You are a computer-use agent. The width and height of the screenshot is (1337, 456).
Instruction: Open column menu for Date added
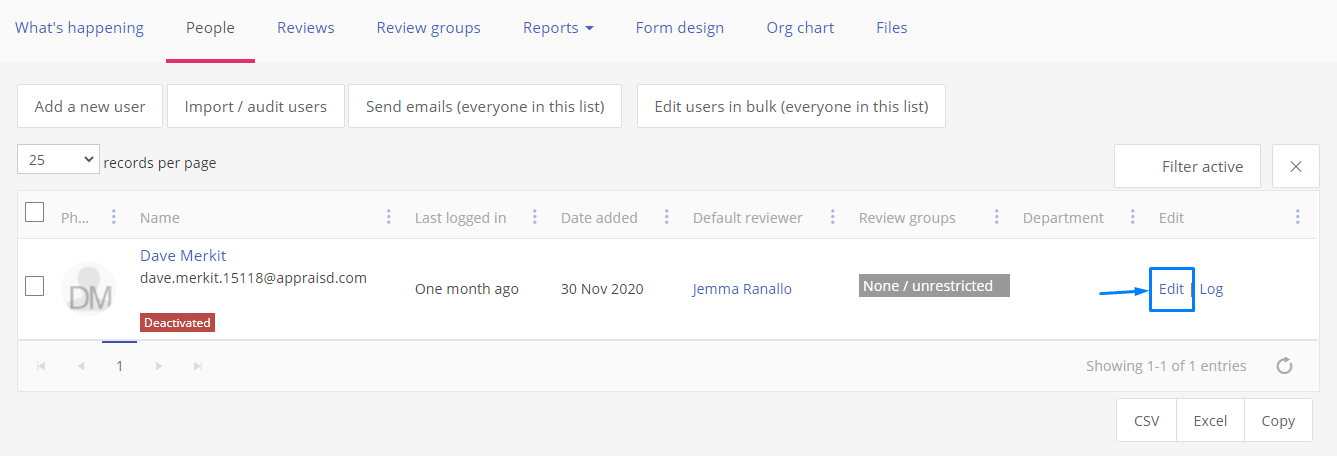(667, 217)
